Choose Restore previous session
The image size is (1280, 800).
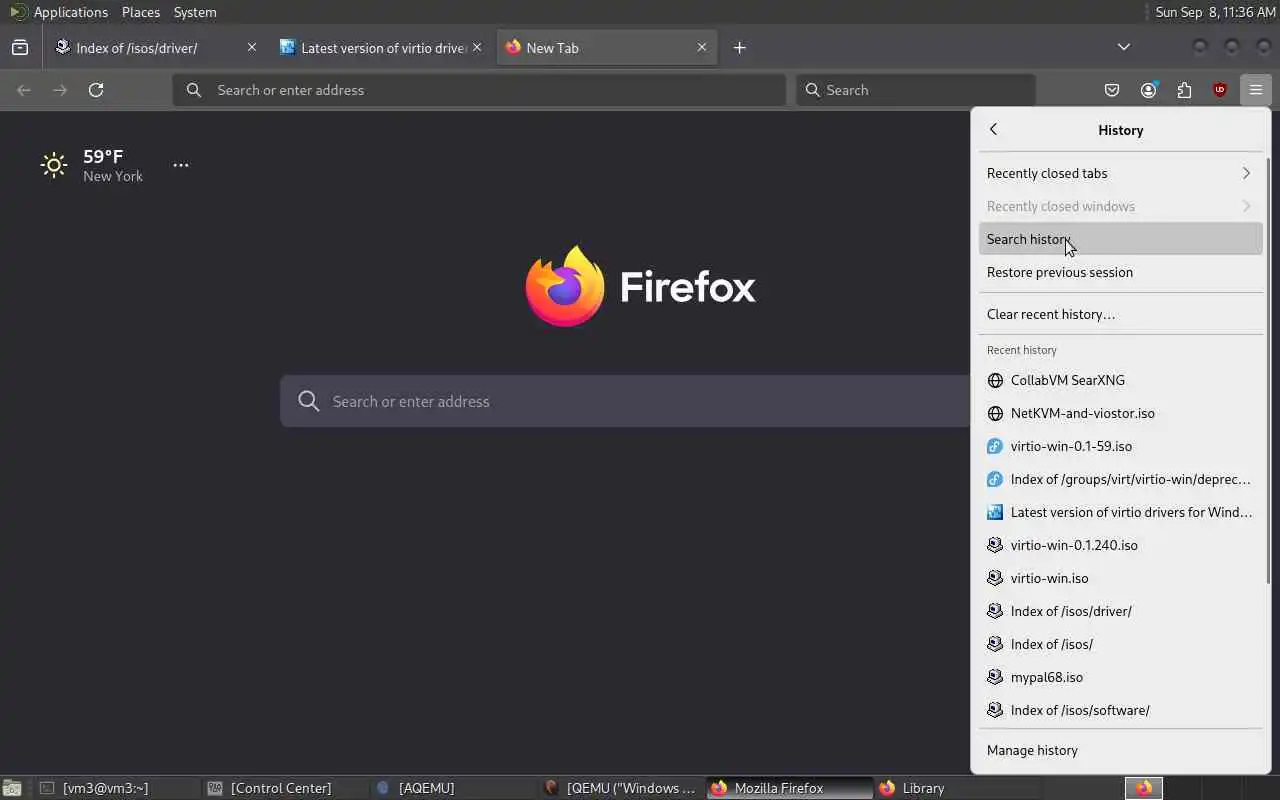pyautogui.click(x=1120, y=272)
